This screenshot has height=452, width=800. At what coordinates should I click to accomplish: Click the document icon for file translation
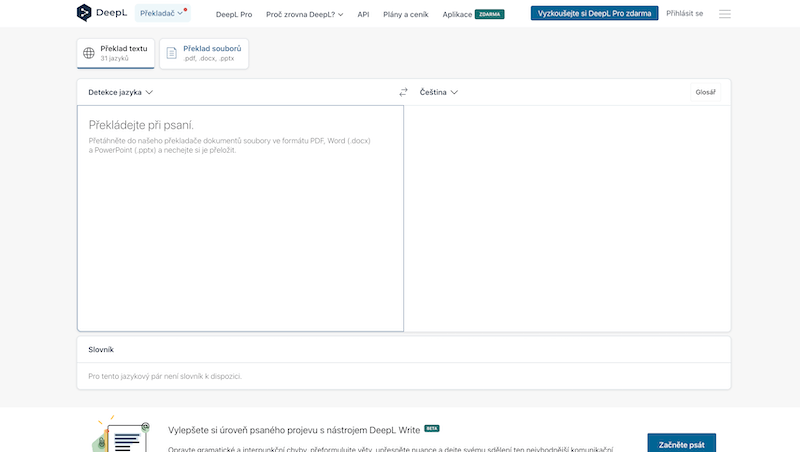point(171,54)
